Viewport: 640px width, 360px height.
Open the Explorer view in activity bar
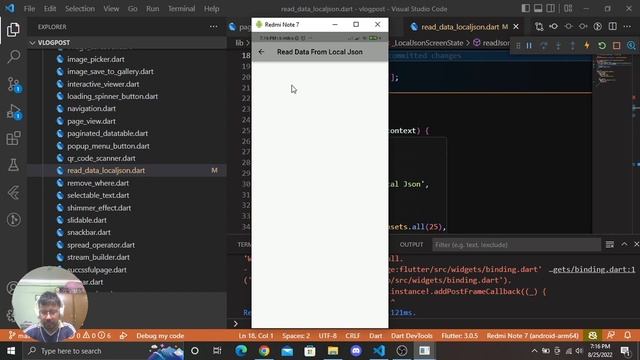(x=13, y=30)
